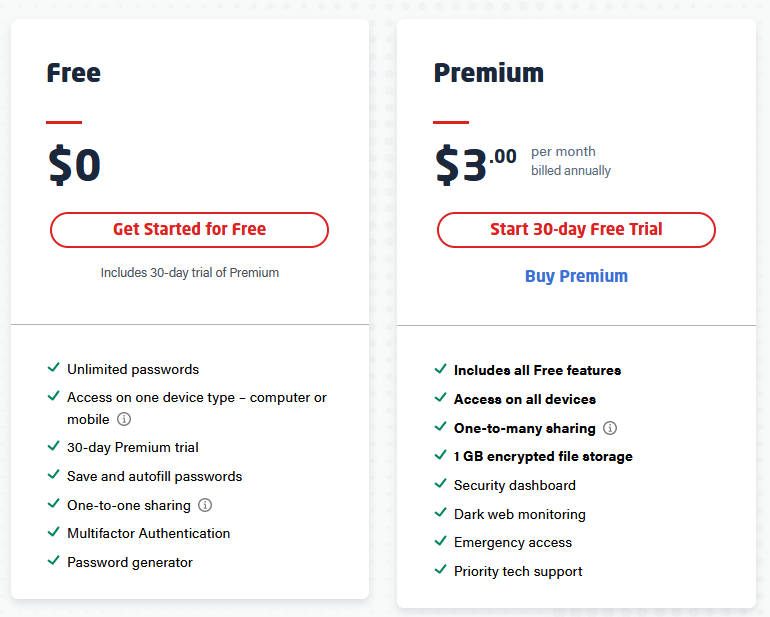Click info icon beside one device type
Screen dimensions: 770x617
pos(124,419)
